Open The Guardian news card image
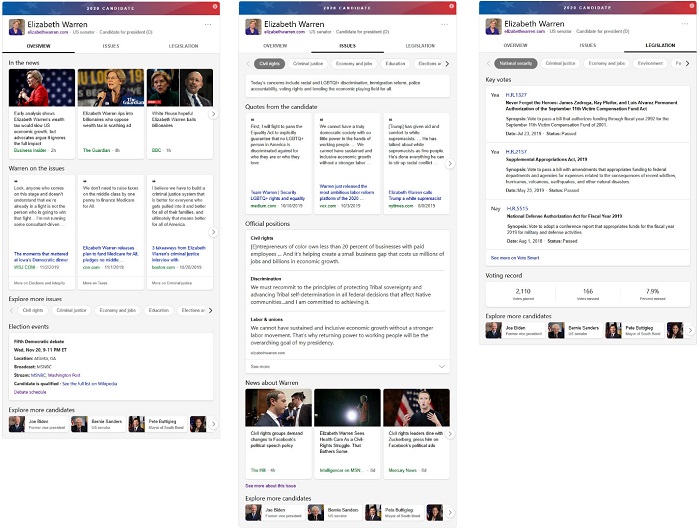The width and height of the screenshot is (700, 529). (111, 87)
